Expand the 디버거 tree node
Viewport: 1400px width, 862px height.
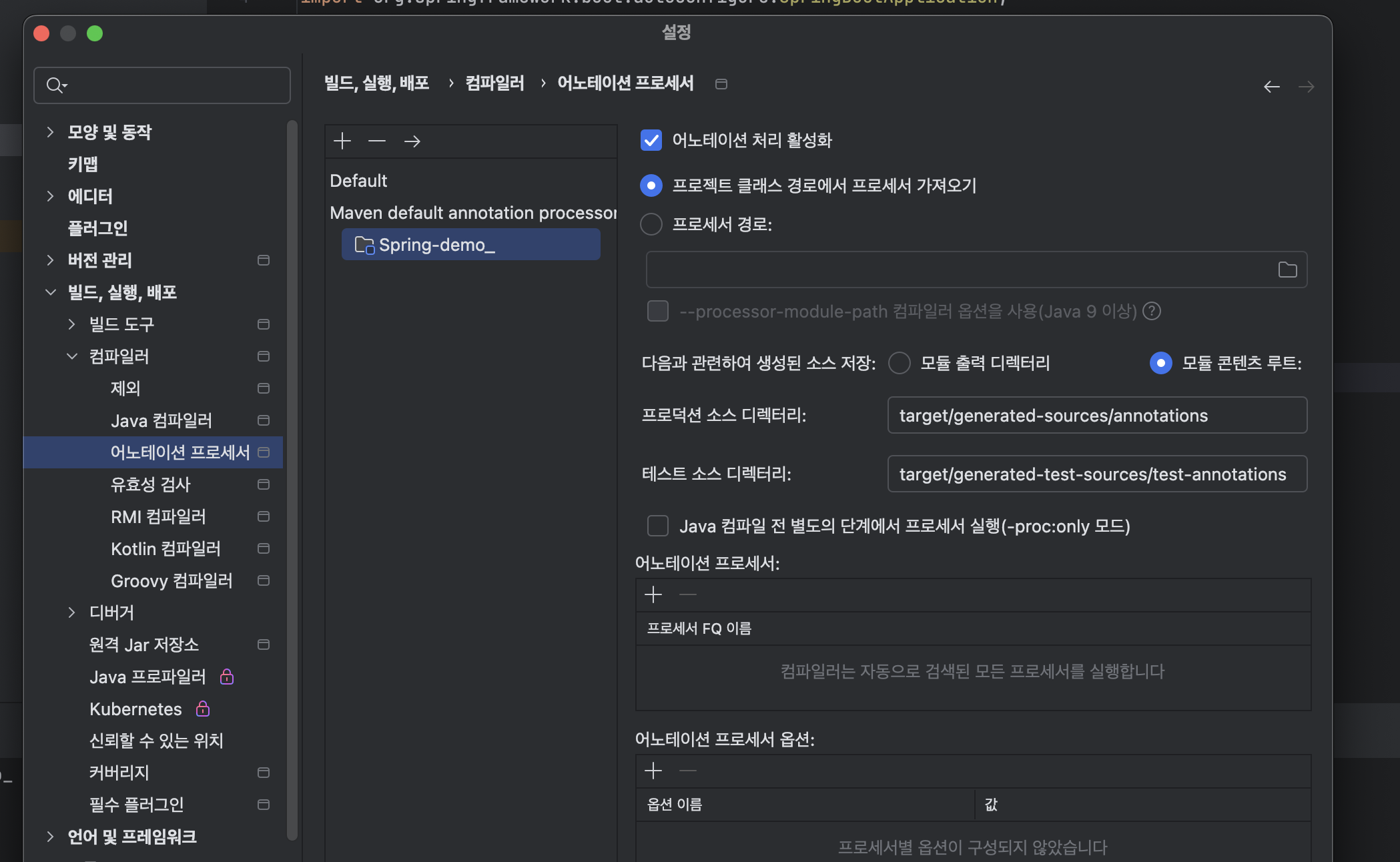72,612
